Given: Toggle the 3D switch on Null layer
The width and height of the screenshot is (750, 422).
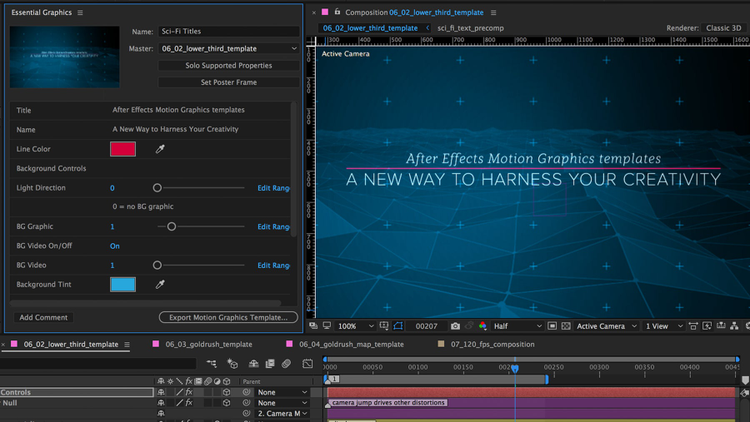Looking at the screenshot, I should 226,403.
